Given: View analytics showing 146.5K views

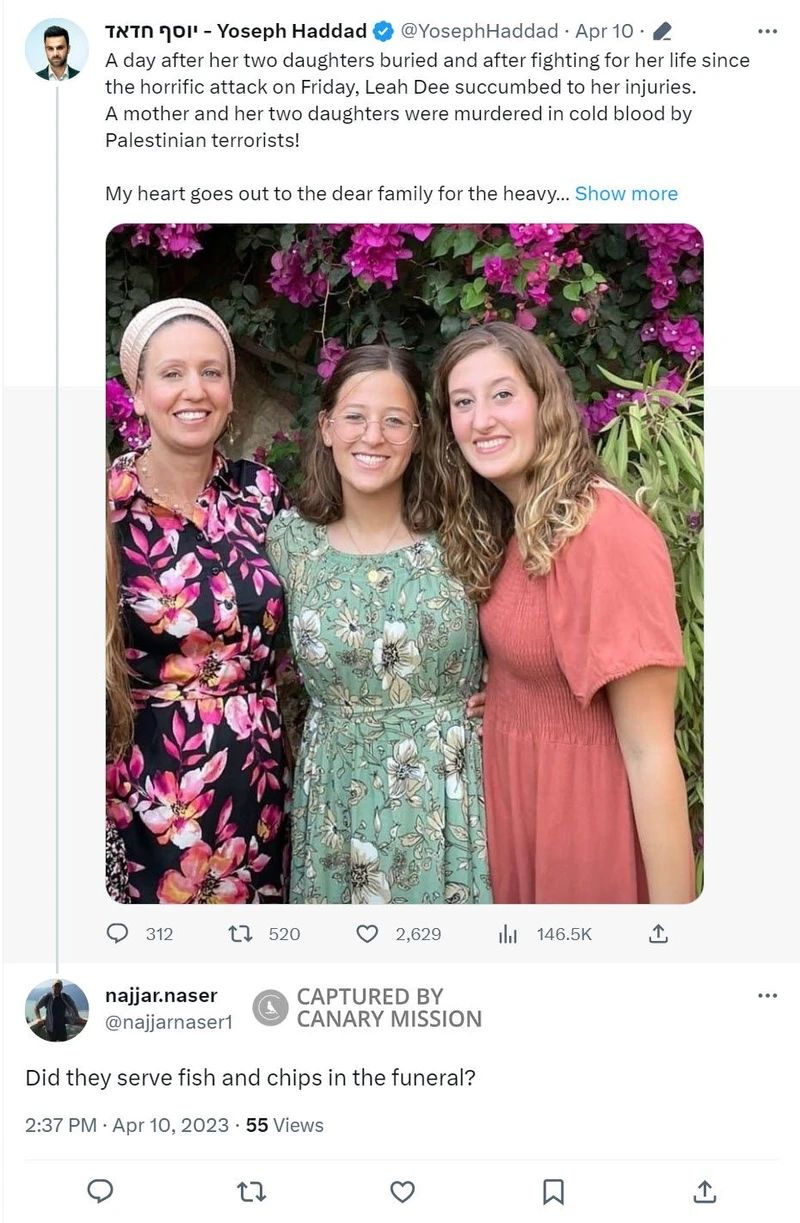Looking at the screenshot, I should click(509, 934).
